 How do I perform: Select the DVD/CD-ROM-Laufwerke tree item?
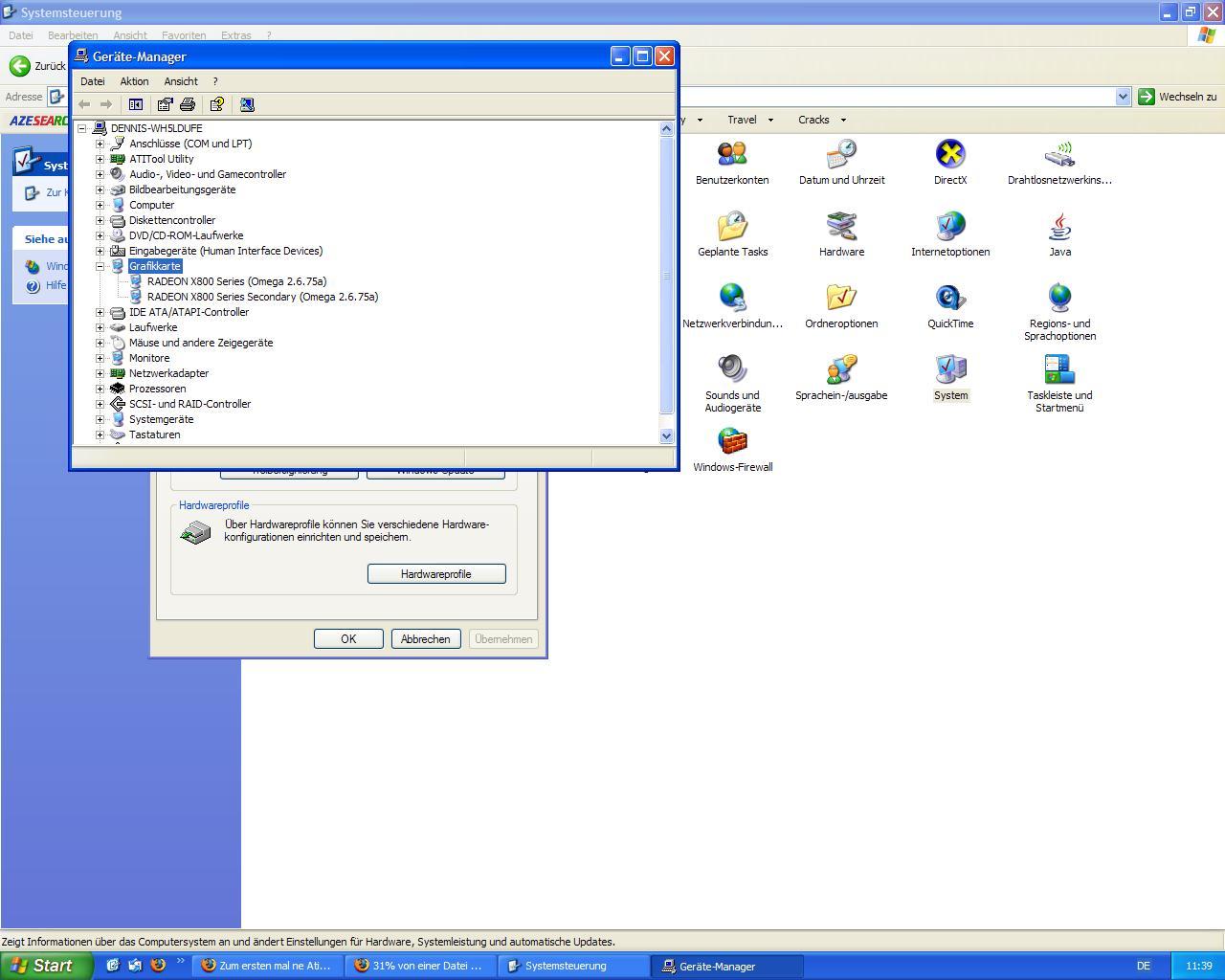pos(186,235)
